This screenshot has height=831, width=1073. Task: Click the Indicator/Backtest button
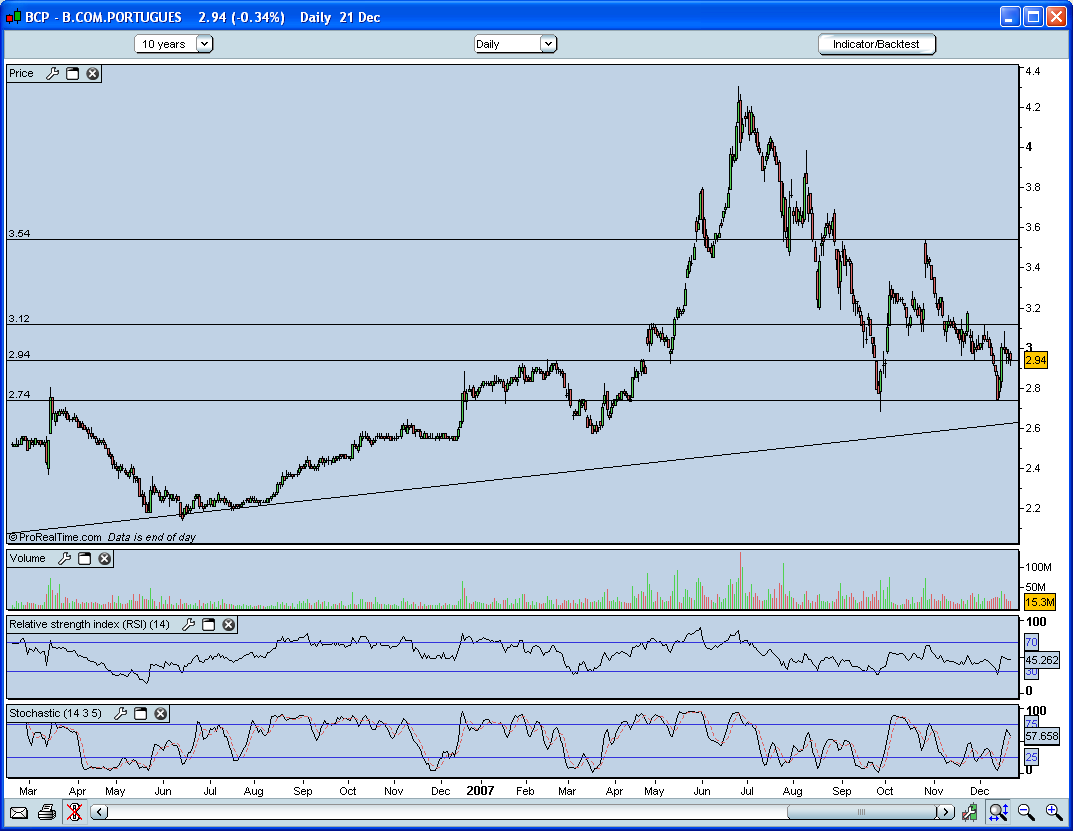coord(877,44)
